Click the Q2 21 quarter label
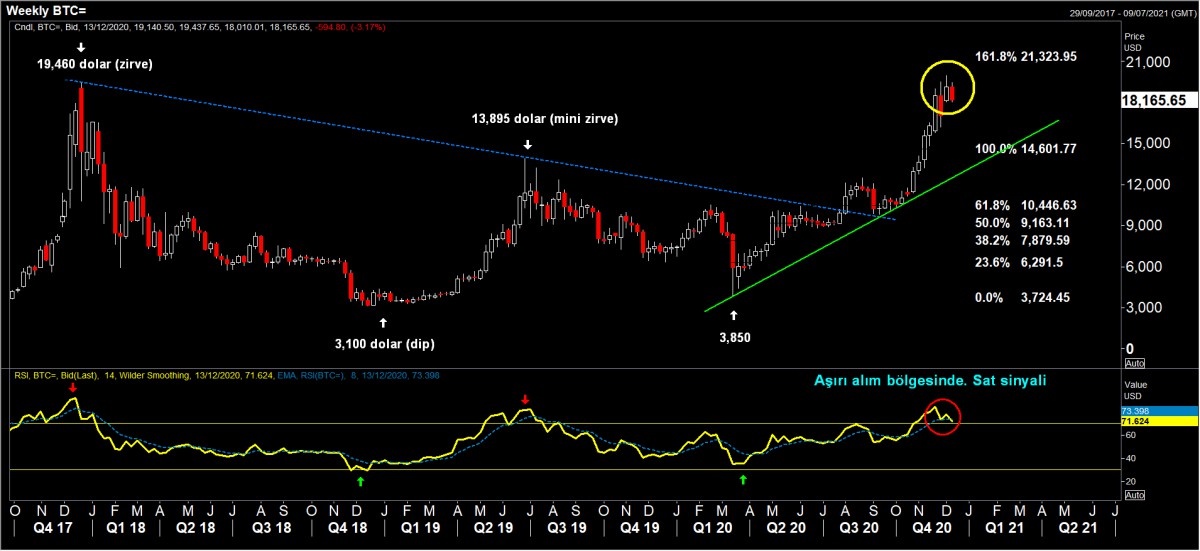The image size is (1200, 551). pos(1079,527)
